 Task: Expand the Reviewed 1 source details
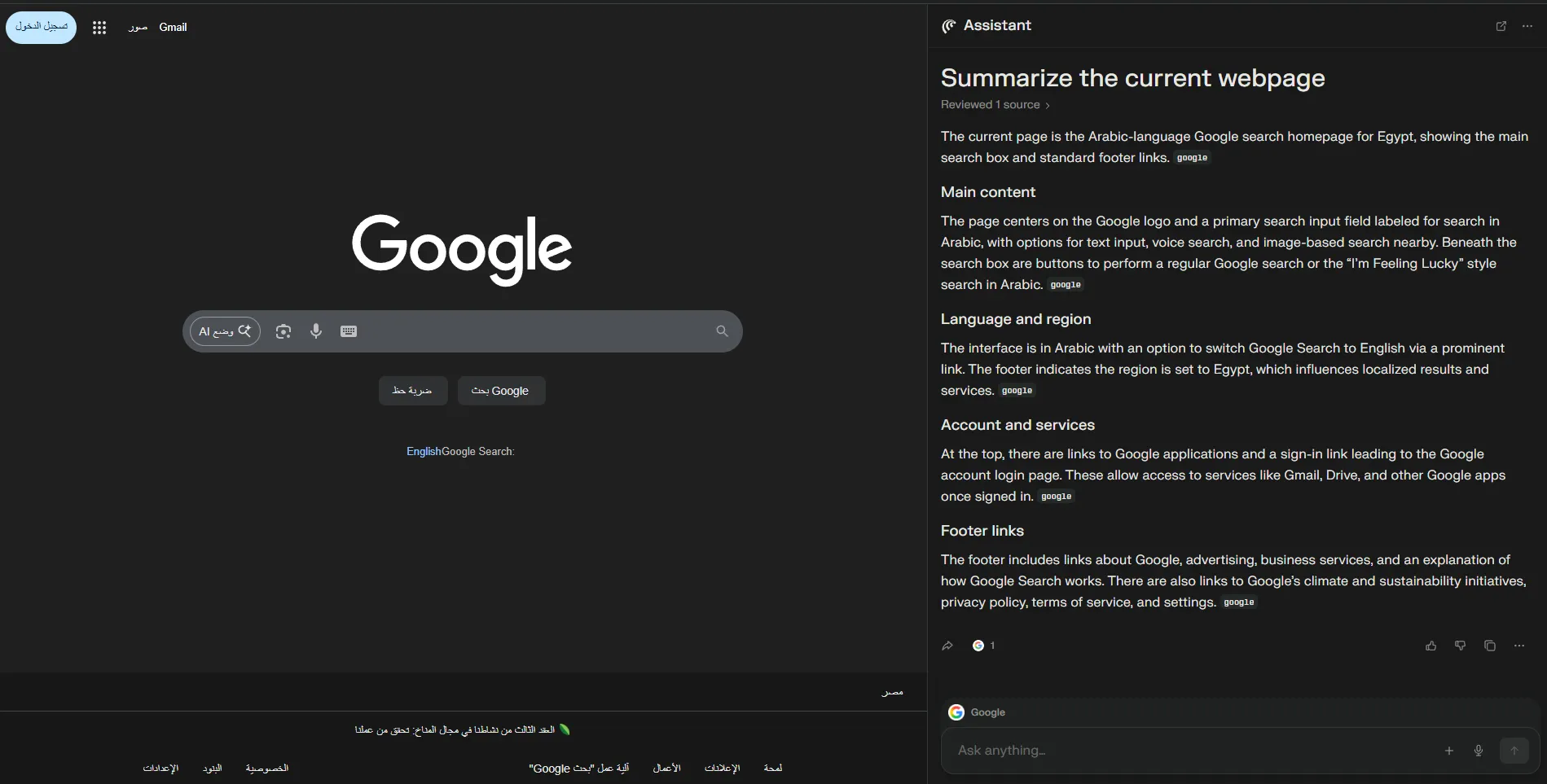point(995,104)
